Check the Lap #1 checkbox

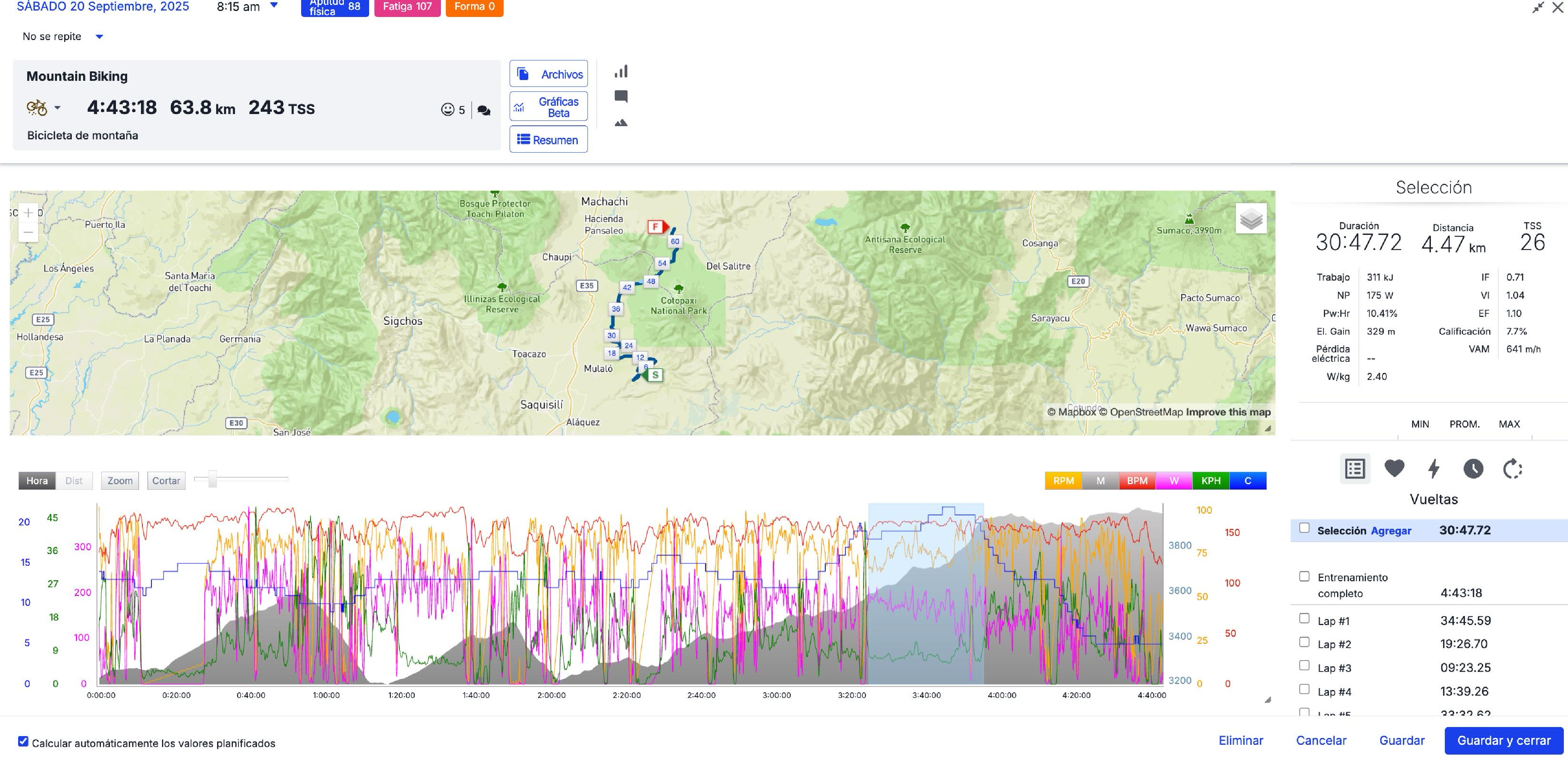click(x=1304, y=618)
